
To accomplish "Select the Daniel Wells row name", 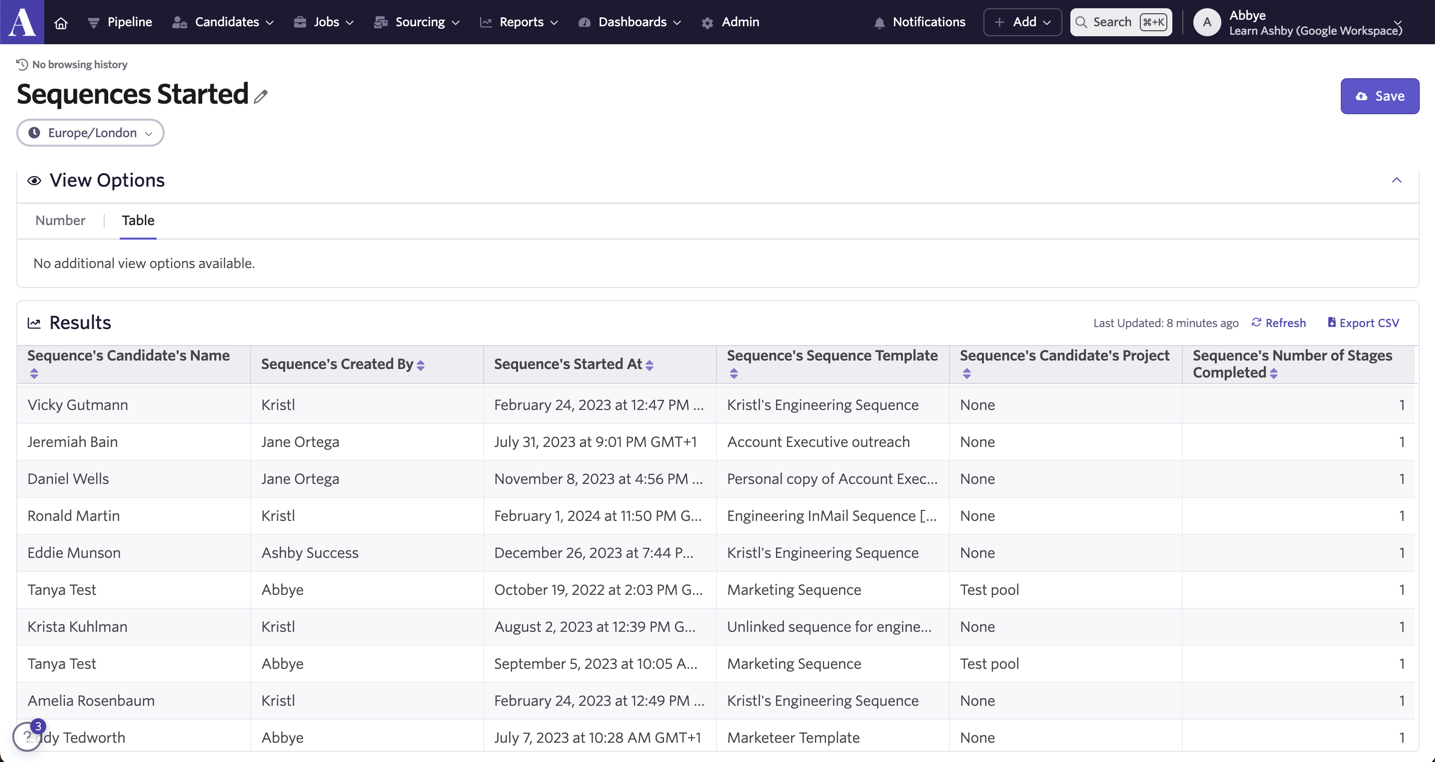I will point(68,479).
